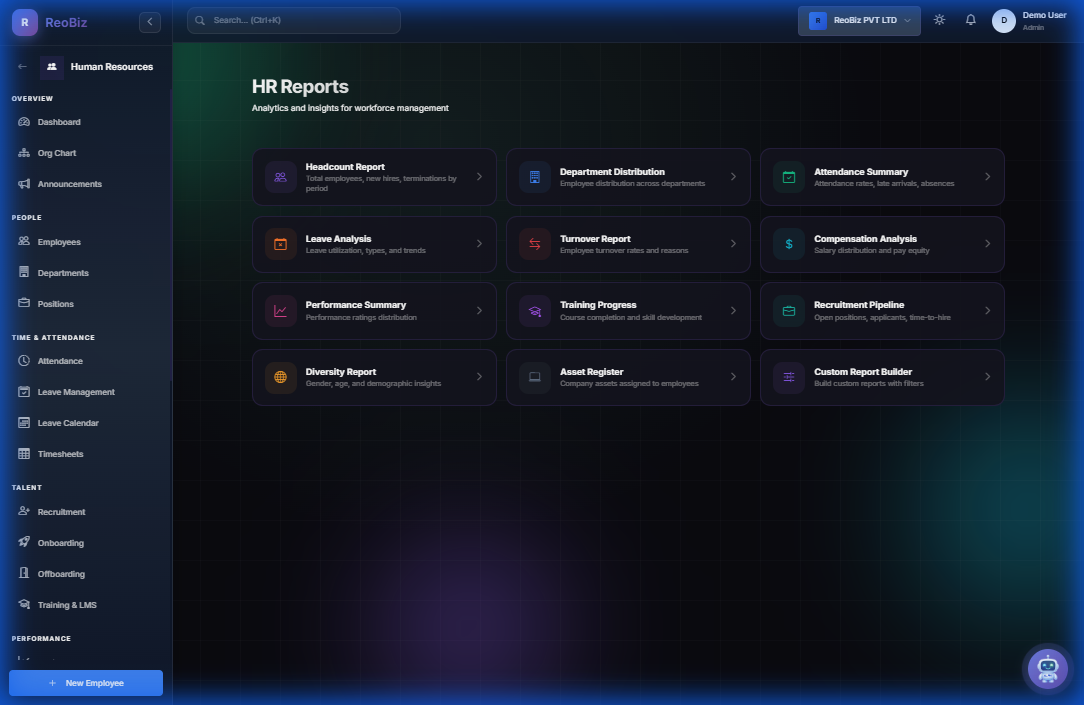This screenshot has height=705, width=1084.
Task: Select the Custom Report Builder filter icon
Action: [x=787, y=377]
